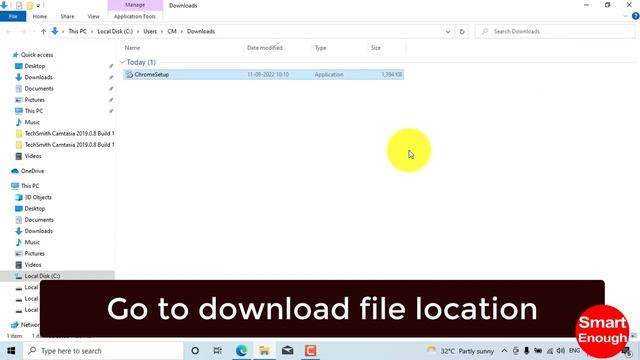
Task: Open the address bar history dropdown
Action: pyautogui.click(x=448, y=31)
